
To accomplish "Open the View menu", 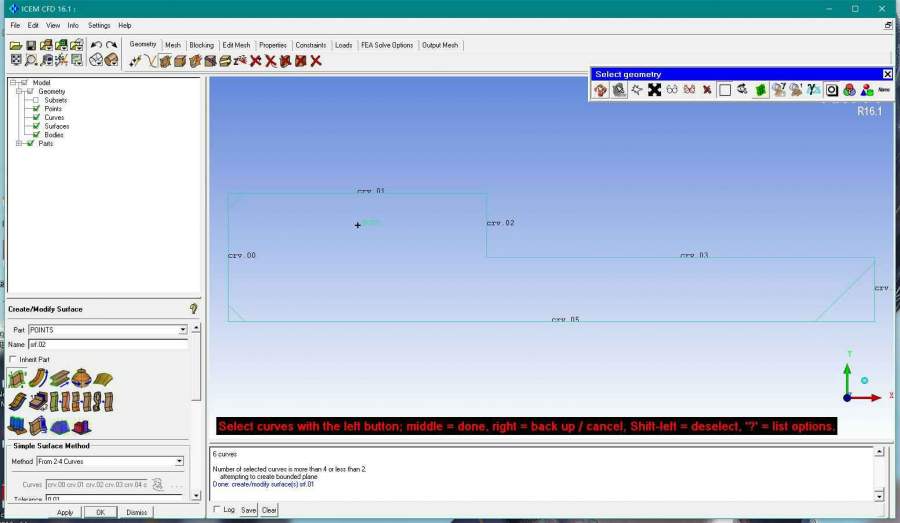I will pos(53,25).
